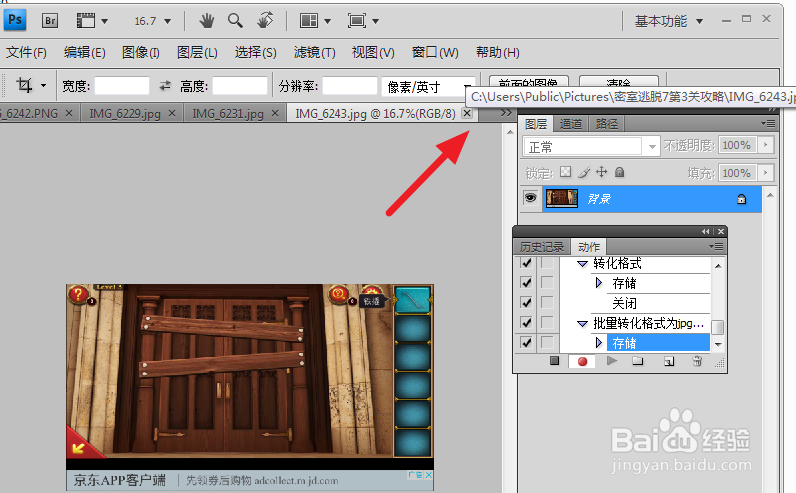Viewport: 796px width, 493px height.
Task: Create a new action in the Actions panel
Action: coord(669,361)
